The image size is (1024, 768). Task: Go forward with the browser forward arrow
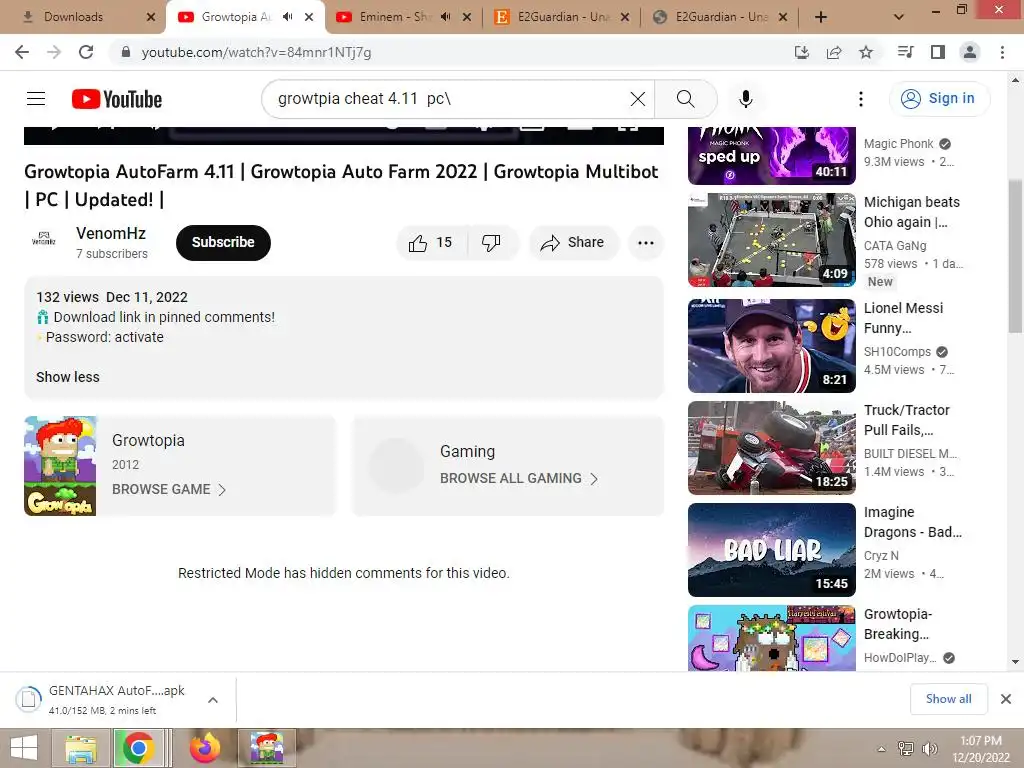pos(54,52)
